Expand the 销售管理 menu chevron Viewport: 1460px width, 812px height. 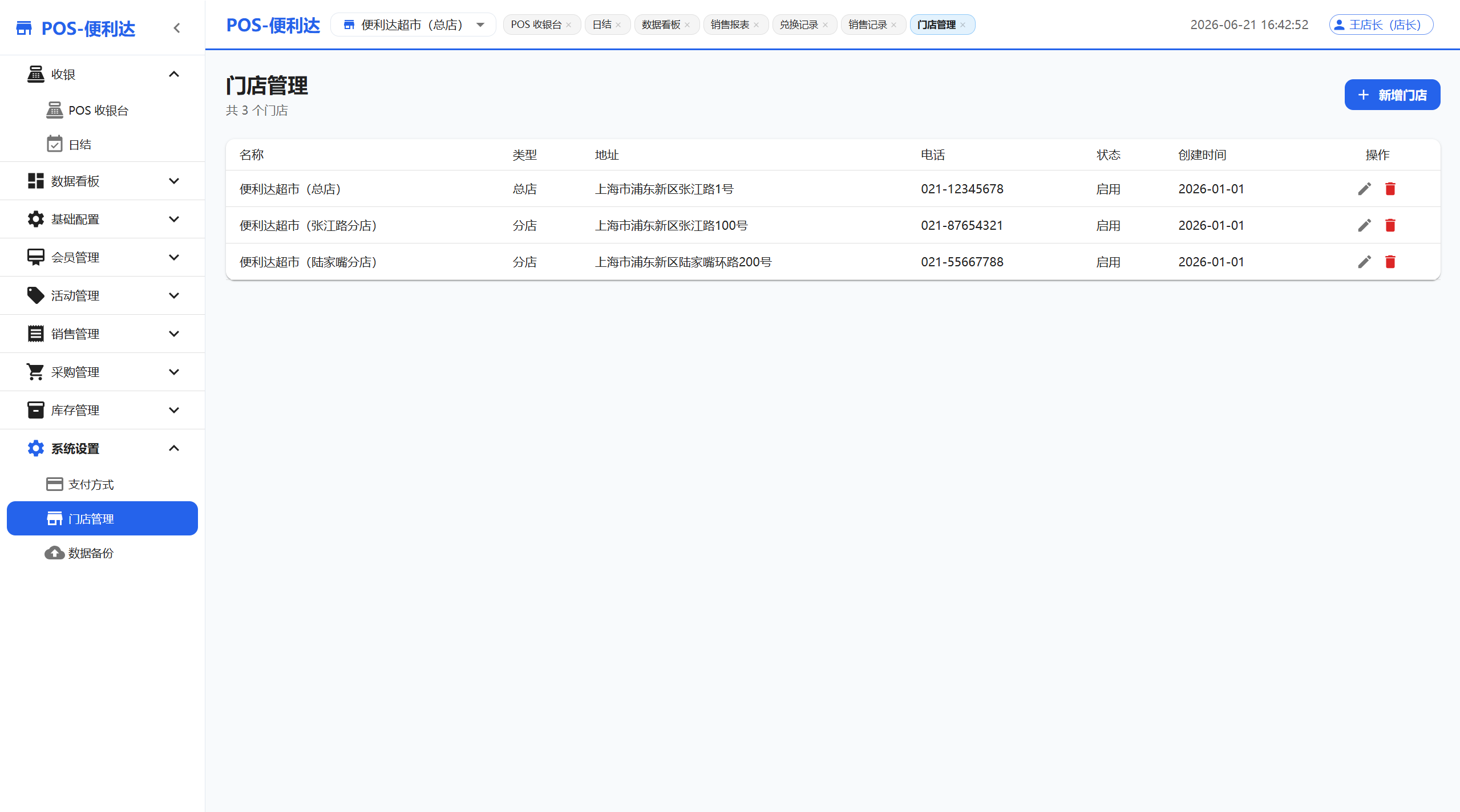coord(174,334)
